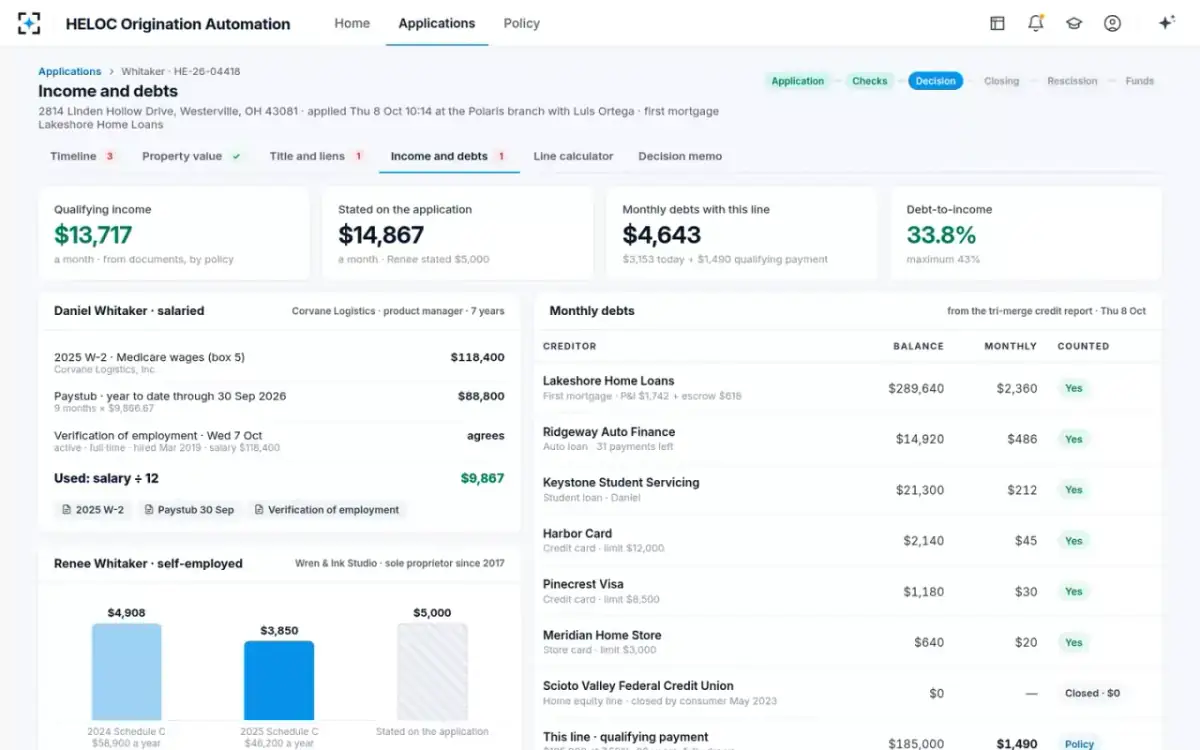Toggle Counted Yes for Keystone Student Servicing
This screenshot has width=1200, height=750.
click(1074, 490)
